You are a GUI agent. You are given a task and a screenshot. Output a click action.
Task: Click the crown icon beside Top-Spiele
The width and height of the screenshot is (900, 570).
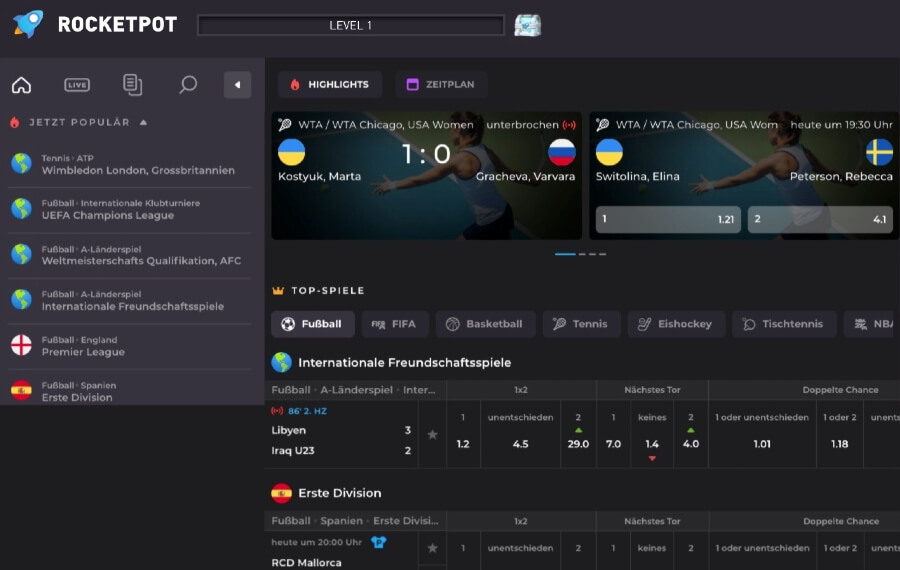coord(278,290)
